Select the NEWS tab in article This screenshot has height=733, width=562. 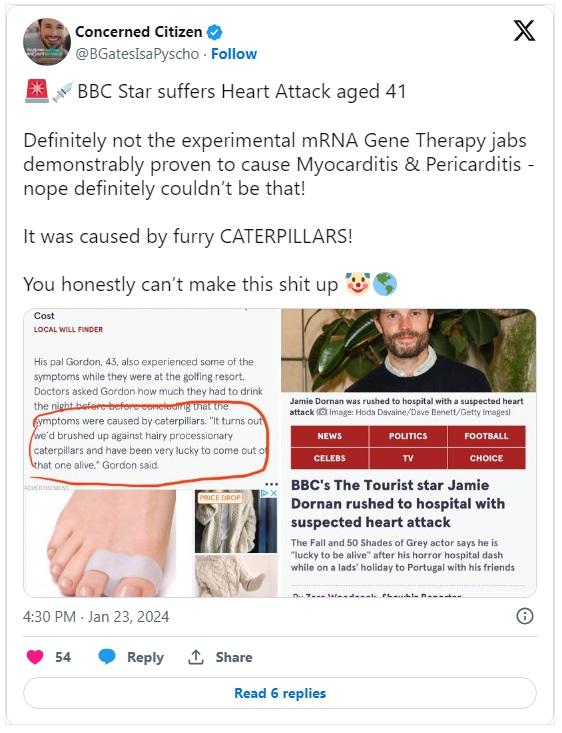click(x=330, y=436)
